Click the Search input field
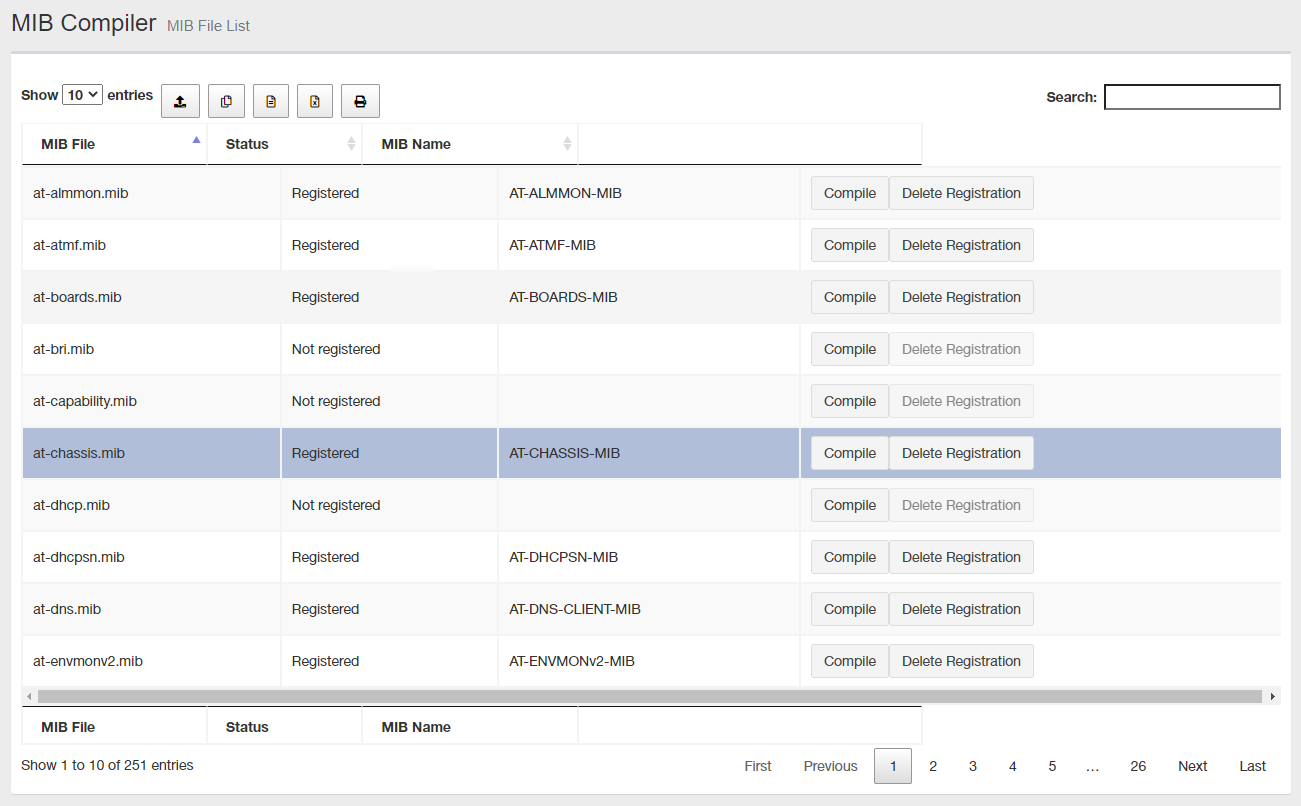The height and width of the screenshot is (806, 1301). pos(1191,97)
